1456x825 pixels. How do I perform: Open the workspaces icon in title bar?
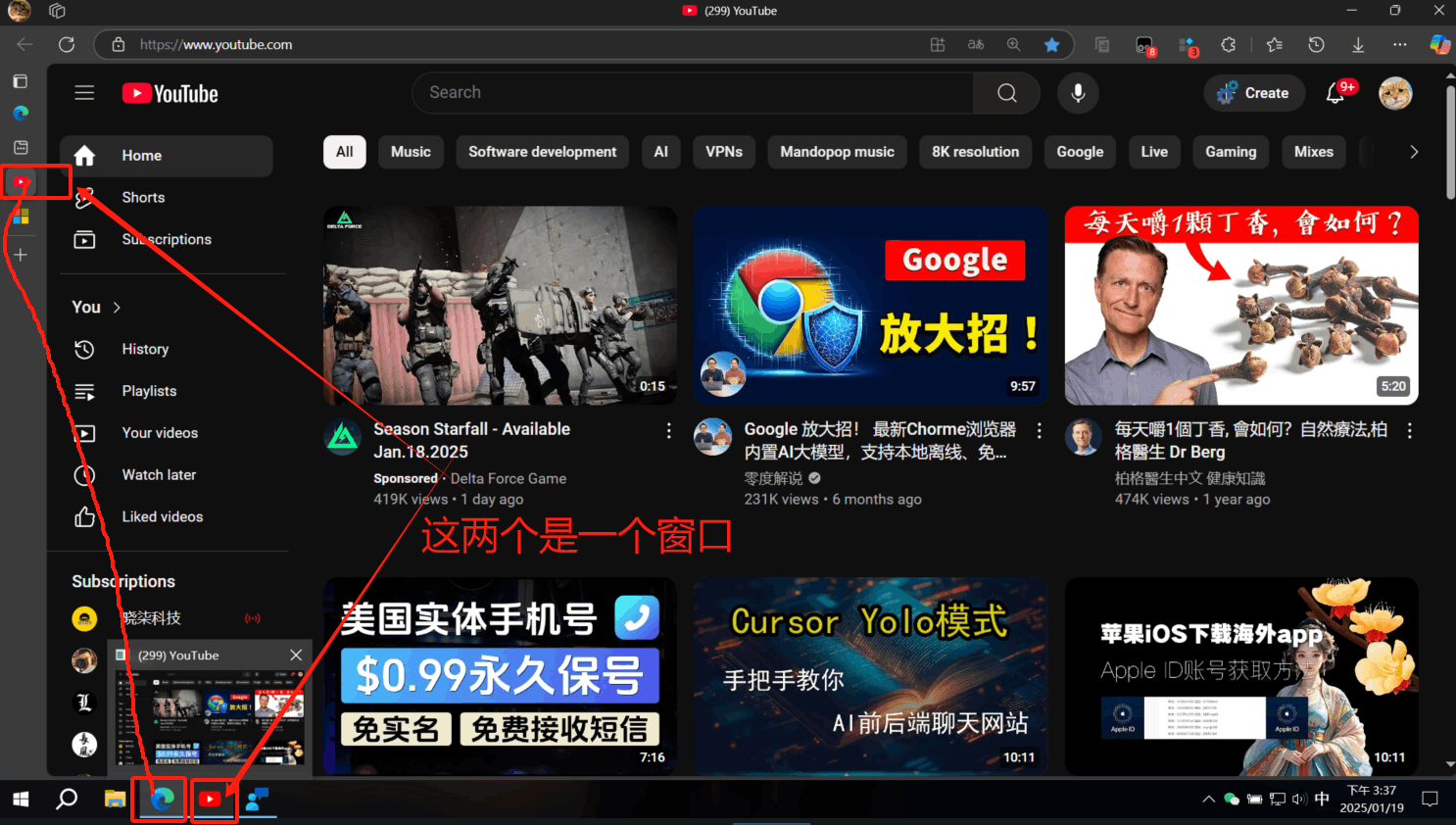tap(57, 11)
